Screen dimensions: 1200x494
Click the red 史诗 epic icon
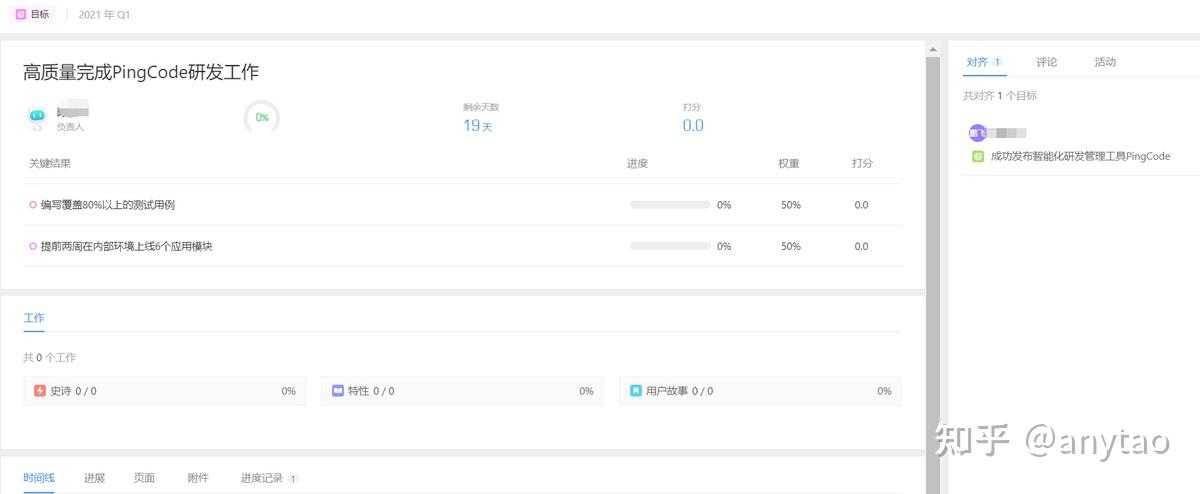(40, 391)
